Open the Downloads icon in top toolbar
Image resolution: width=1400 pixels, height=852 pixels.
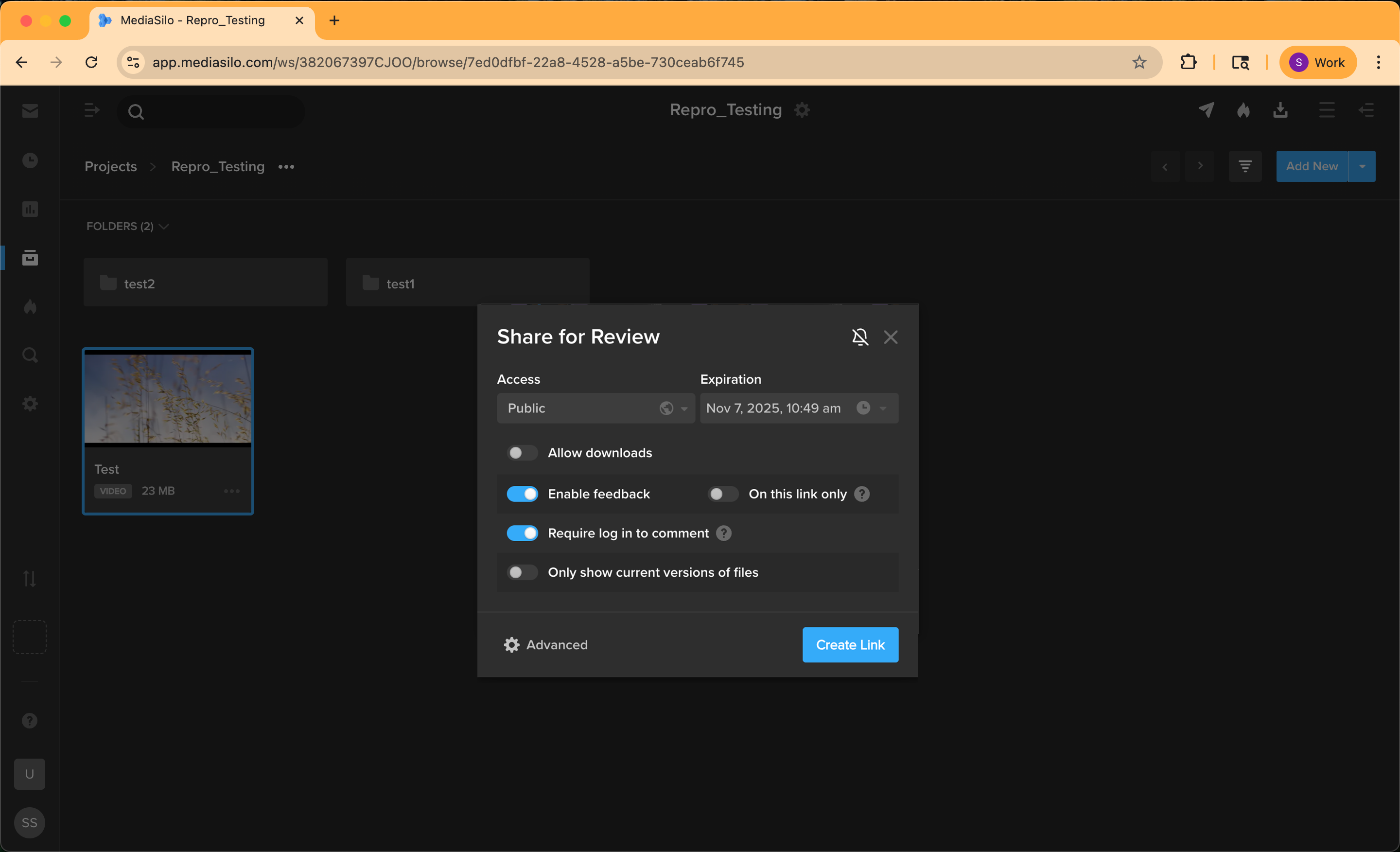(1280, 110)
